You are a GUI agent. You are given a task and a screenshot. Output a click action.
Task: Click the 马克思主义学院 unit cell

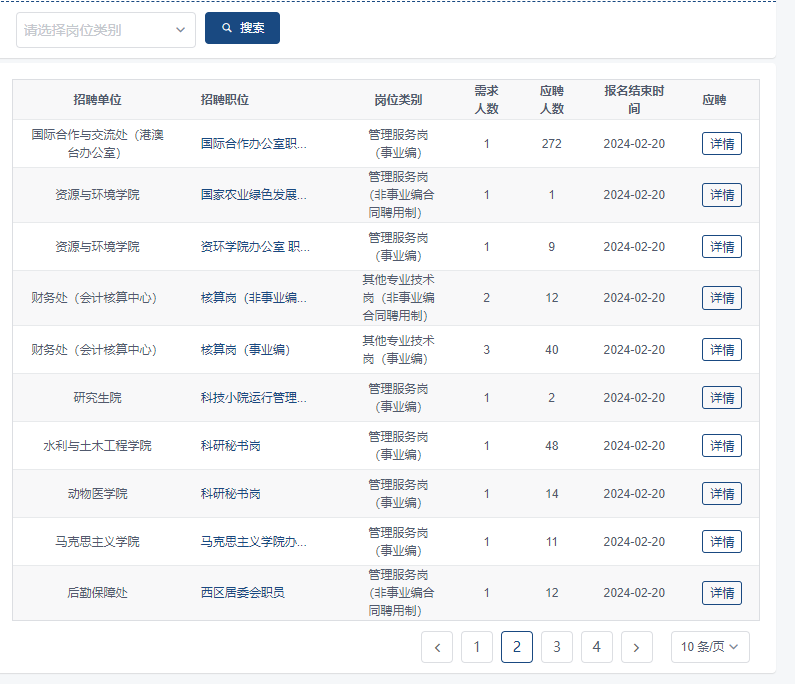97,542
